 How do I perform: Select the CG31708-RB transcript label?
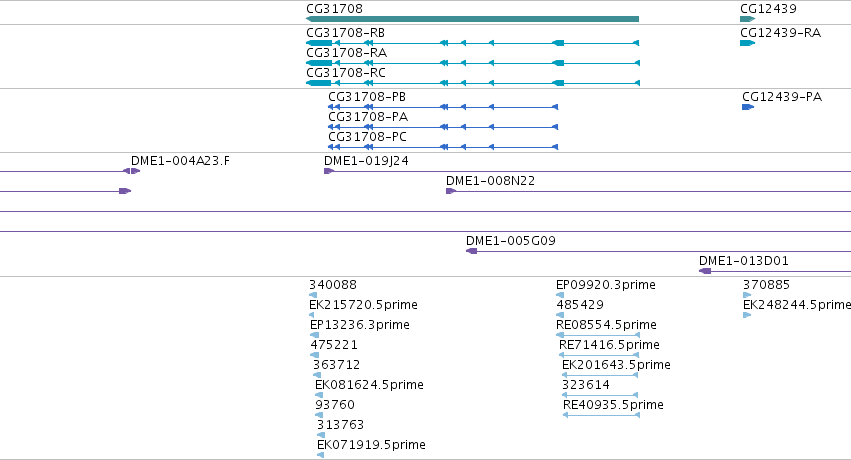click(x=345, y=33)
